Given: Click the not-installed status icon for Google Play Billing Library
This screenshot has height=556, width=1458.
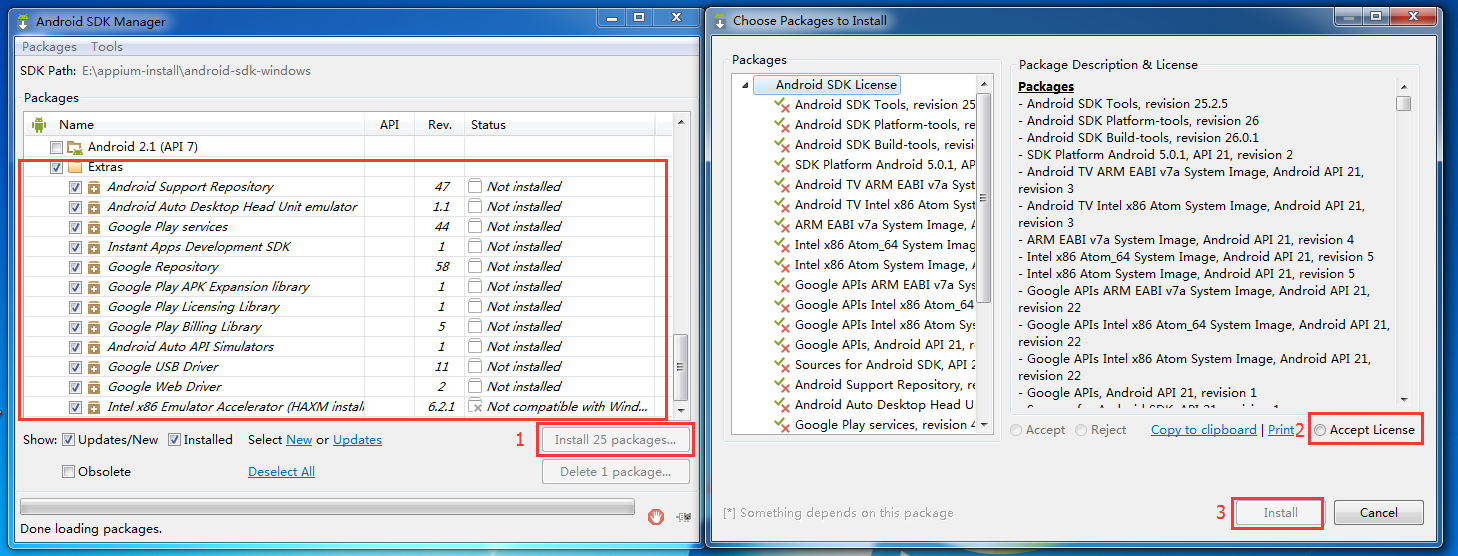Looking at the screenshot, I should point(475,326).
